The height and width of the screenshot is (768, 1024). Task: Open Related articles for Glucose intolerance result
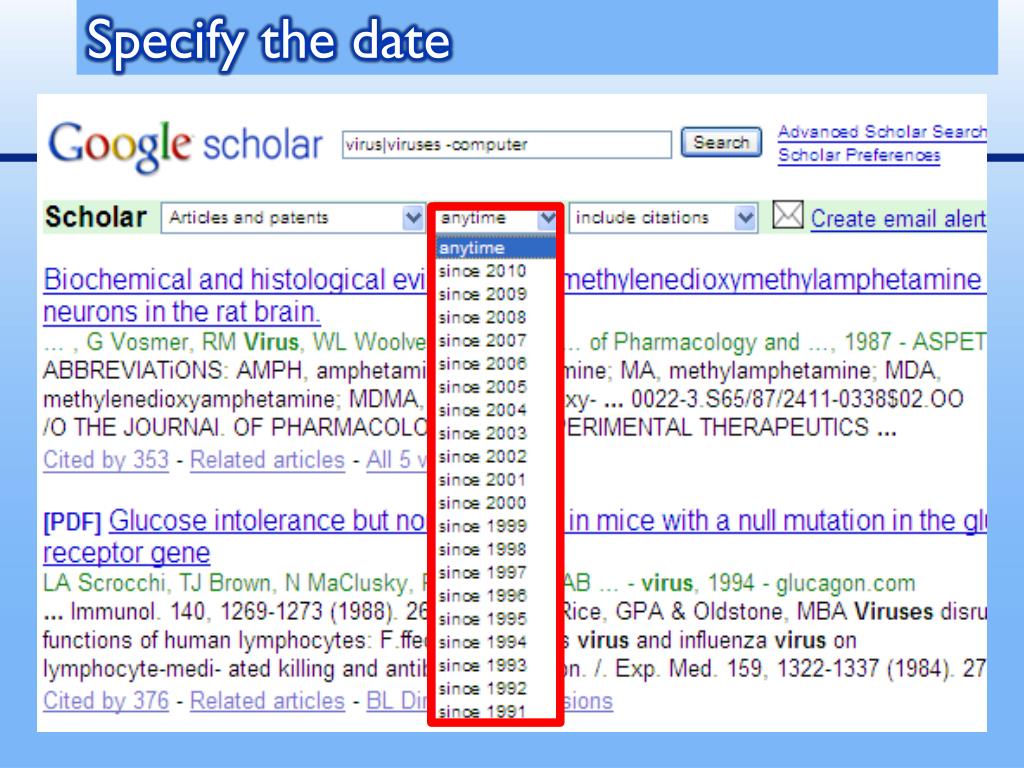click(267, 701)
